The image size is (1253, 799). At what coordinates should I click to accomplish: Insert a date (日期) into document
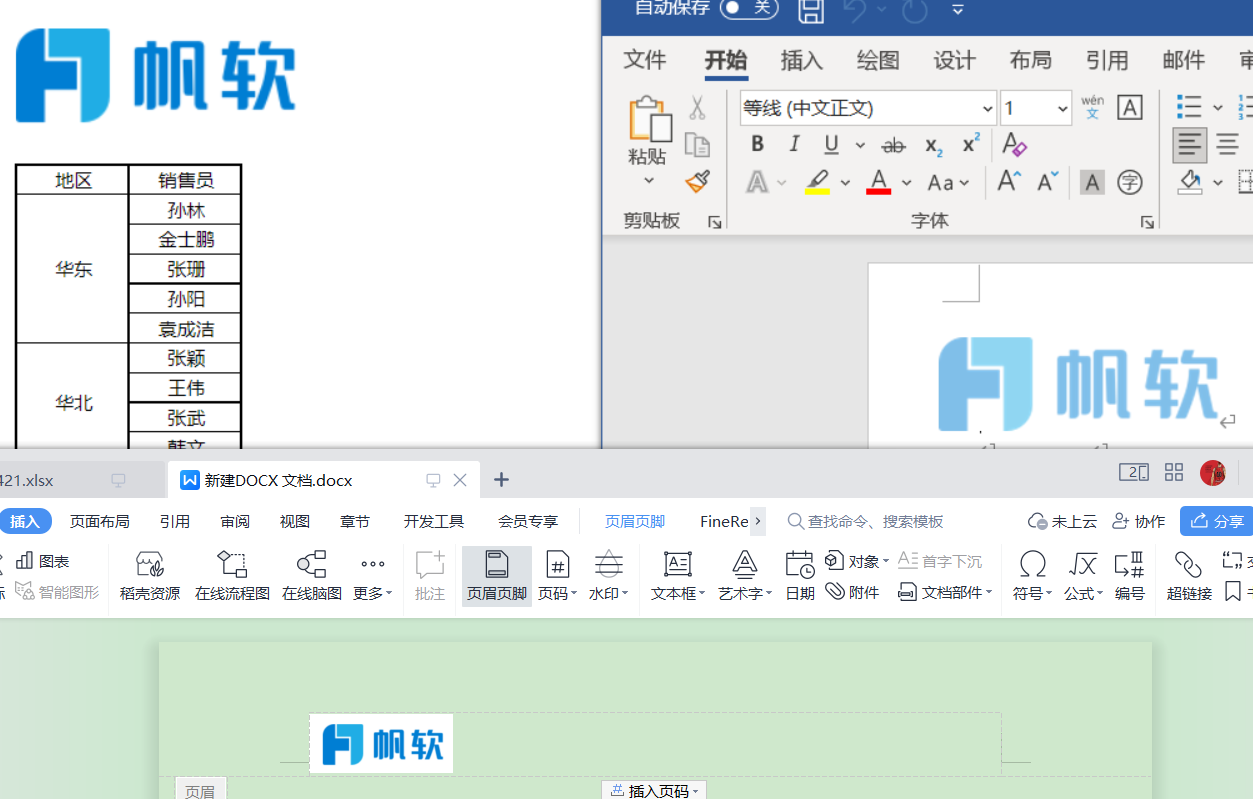click(799, 575)
